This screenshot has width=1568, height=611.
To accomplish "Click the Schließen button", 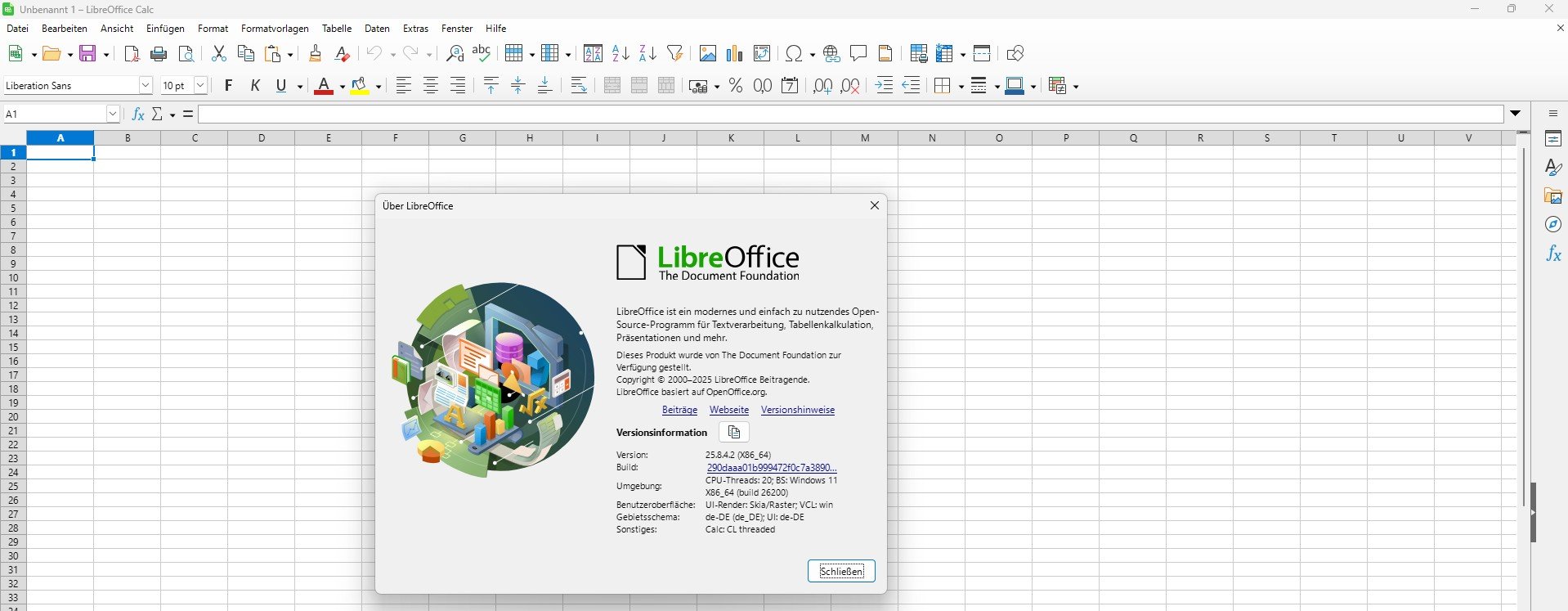I will [841, 571].
